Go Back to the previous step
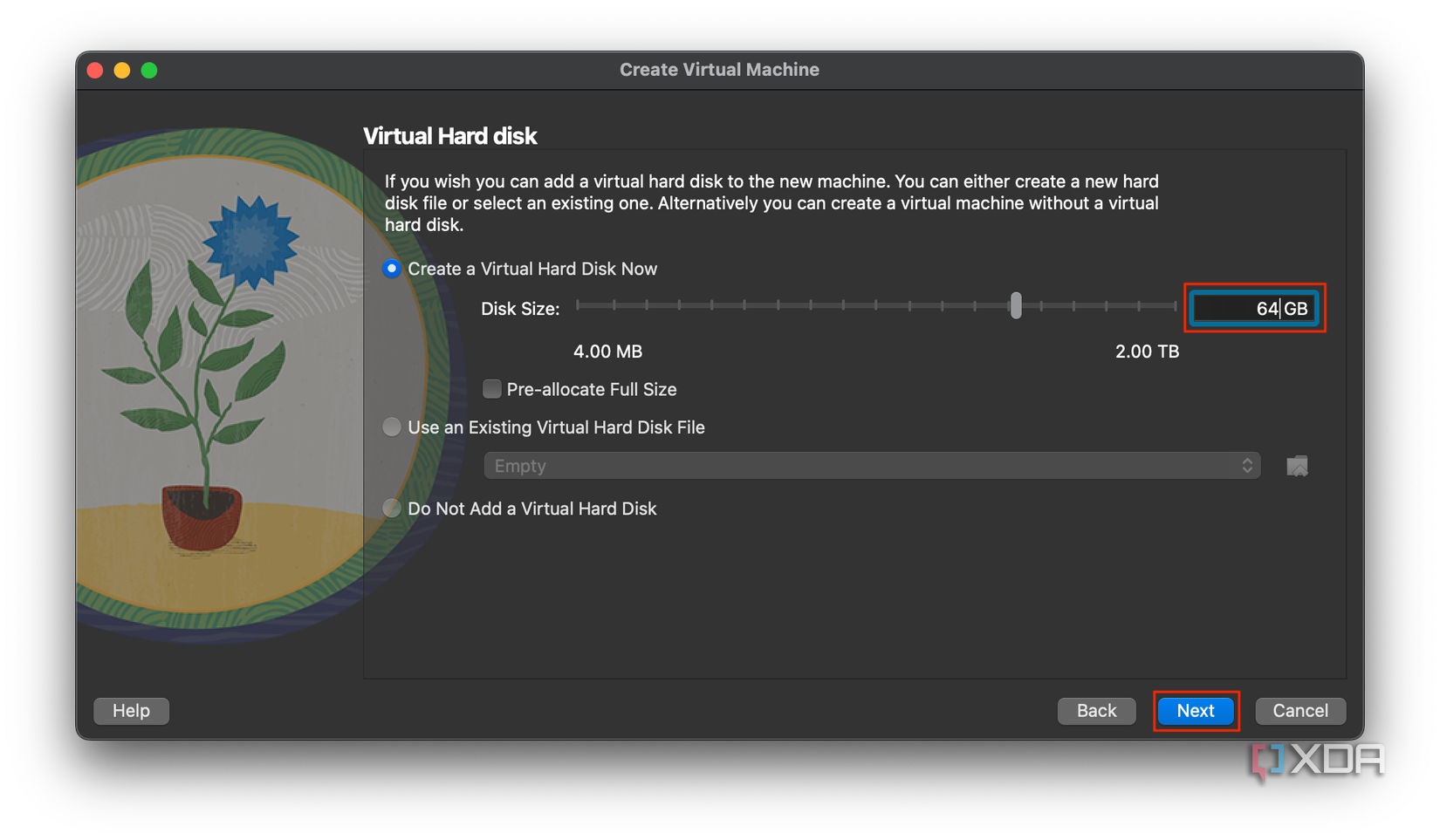 pyautogui.click(x=1096, y=711)
